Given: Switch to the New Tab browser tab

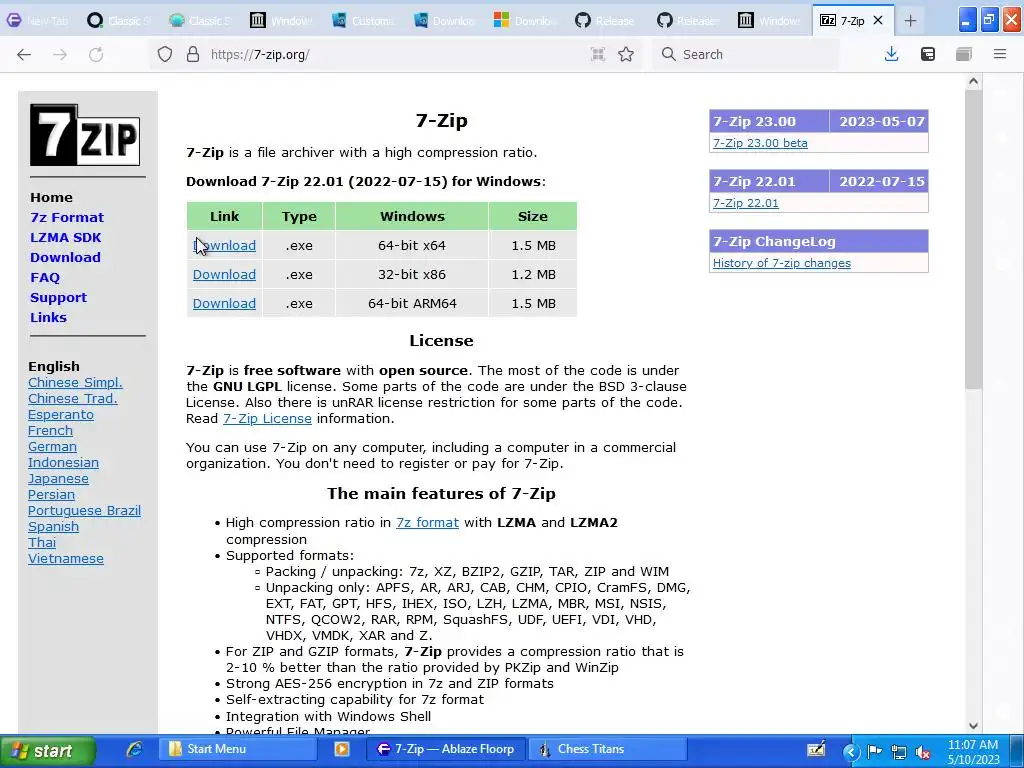Looking at the screenshot, I should click(x=39, y=21).
